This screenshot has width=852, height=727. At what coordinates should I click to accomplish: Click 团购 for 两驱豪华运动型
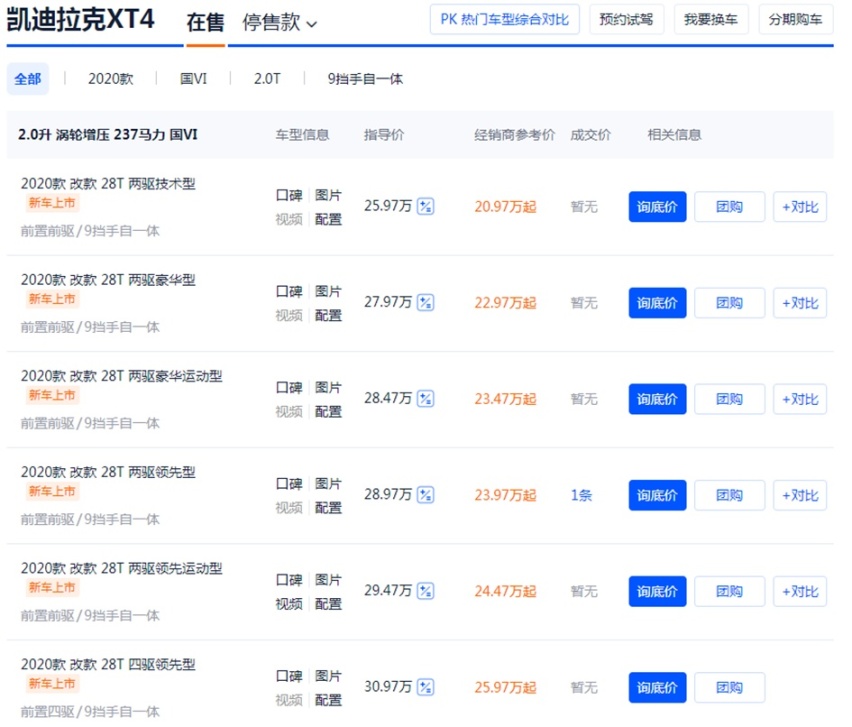729,399
